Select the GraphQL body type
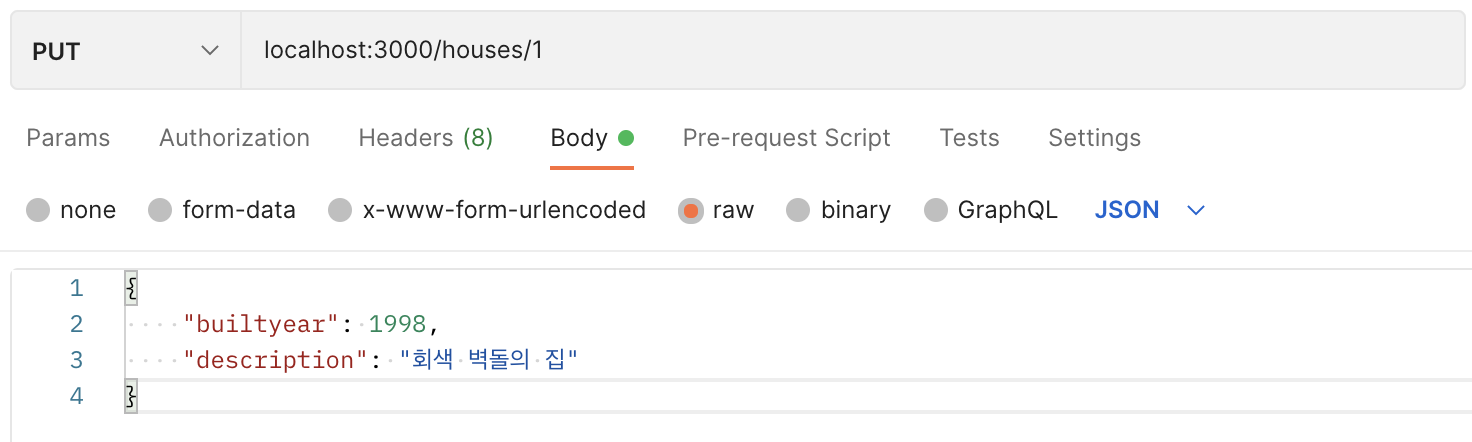The image size is (1472, 442). 936,211
